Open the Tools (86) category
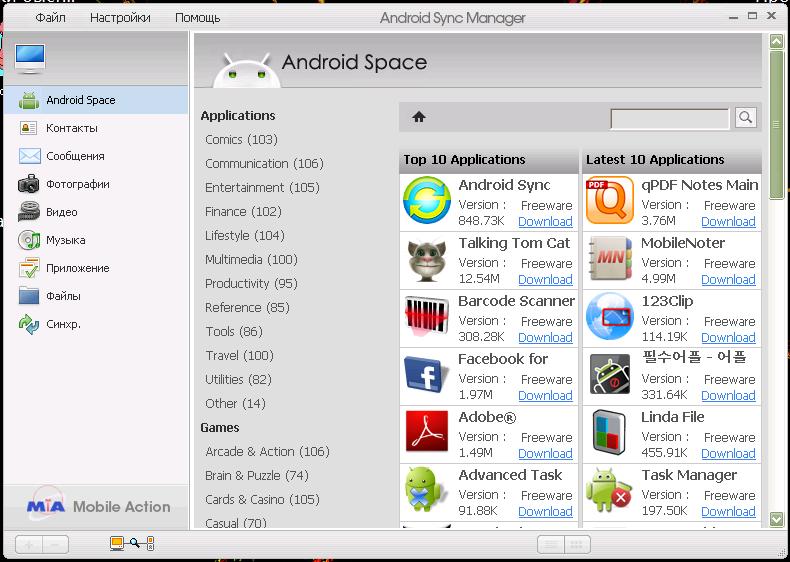This screenshot has width=790, height=562. (x=234, y=332)
